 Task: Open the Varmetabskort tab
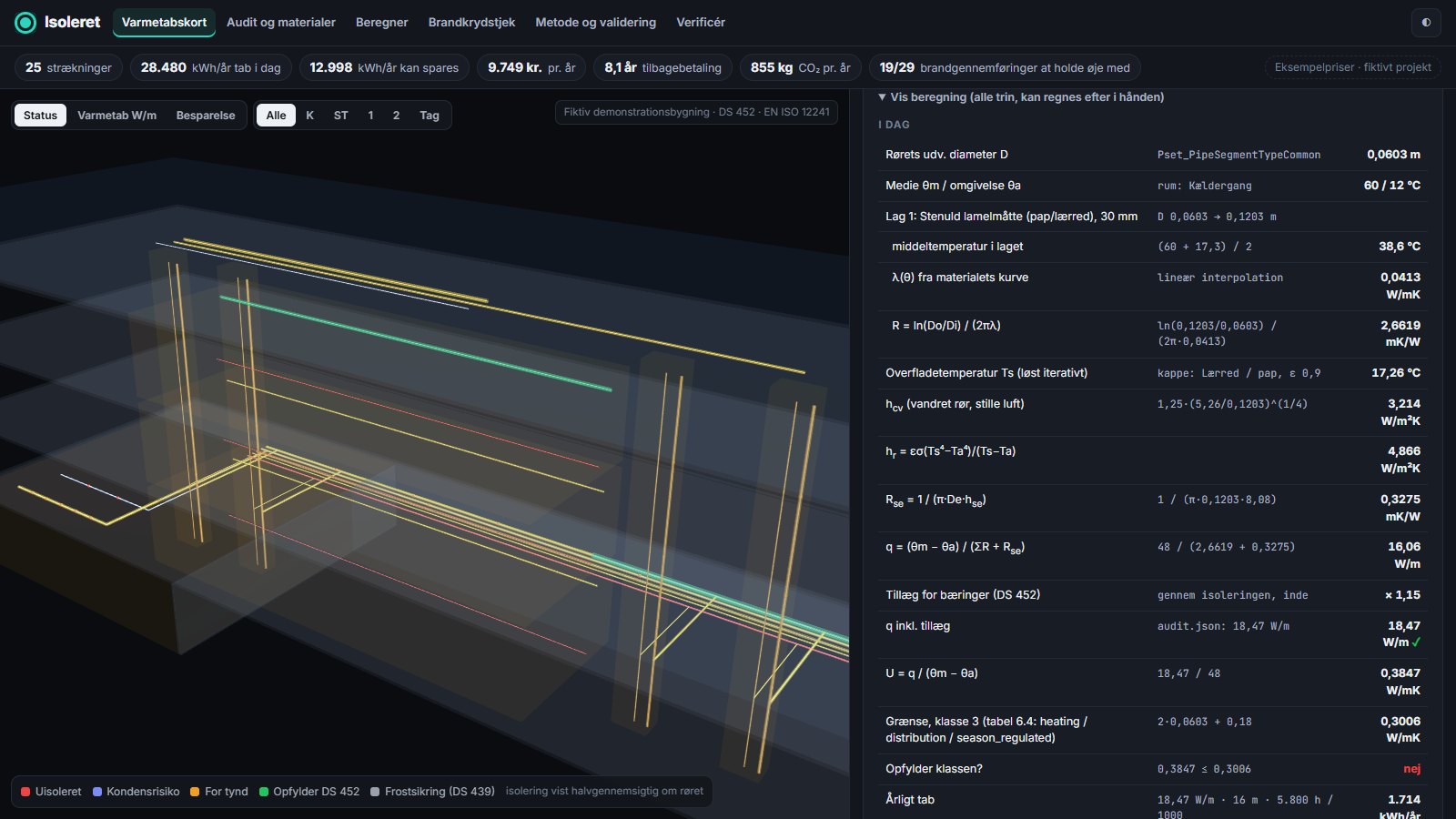164,23
